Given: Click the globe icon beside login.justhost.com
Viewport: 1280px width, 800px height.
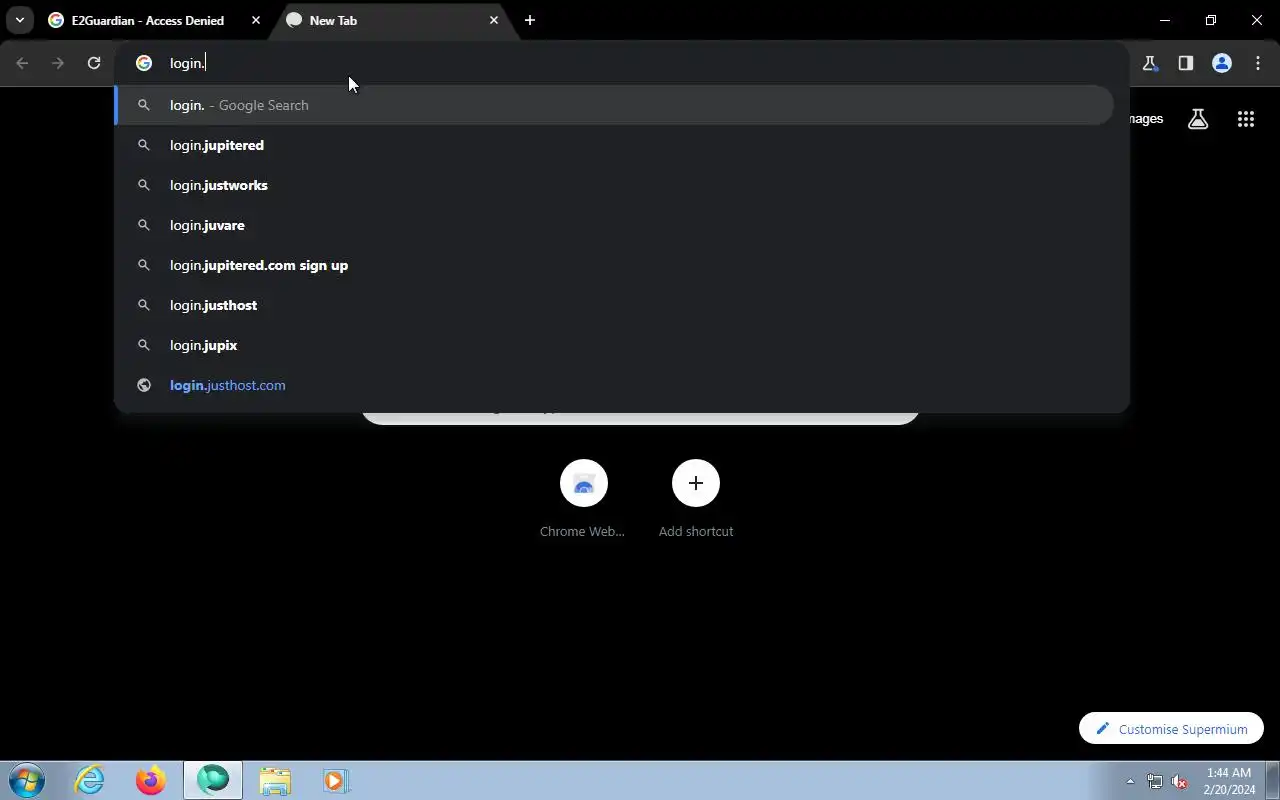Looking at the screenshot, I should [144, 385].
